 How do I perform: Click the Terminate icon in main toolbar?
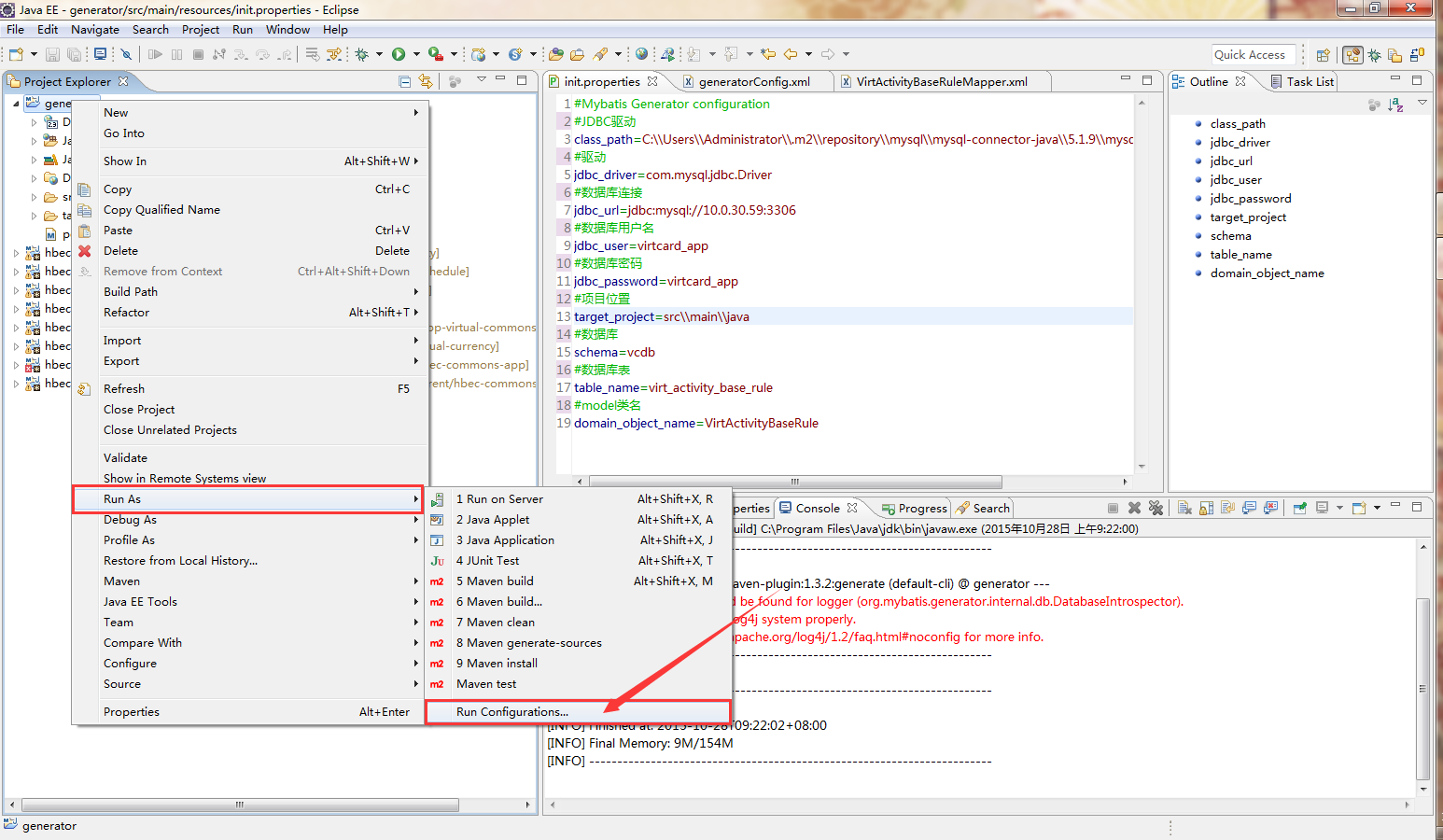coord(198,54)
